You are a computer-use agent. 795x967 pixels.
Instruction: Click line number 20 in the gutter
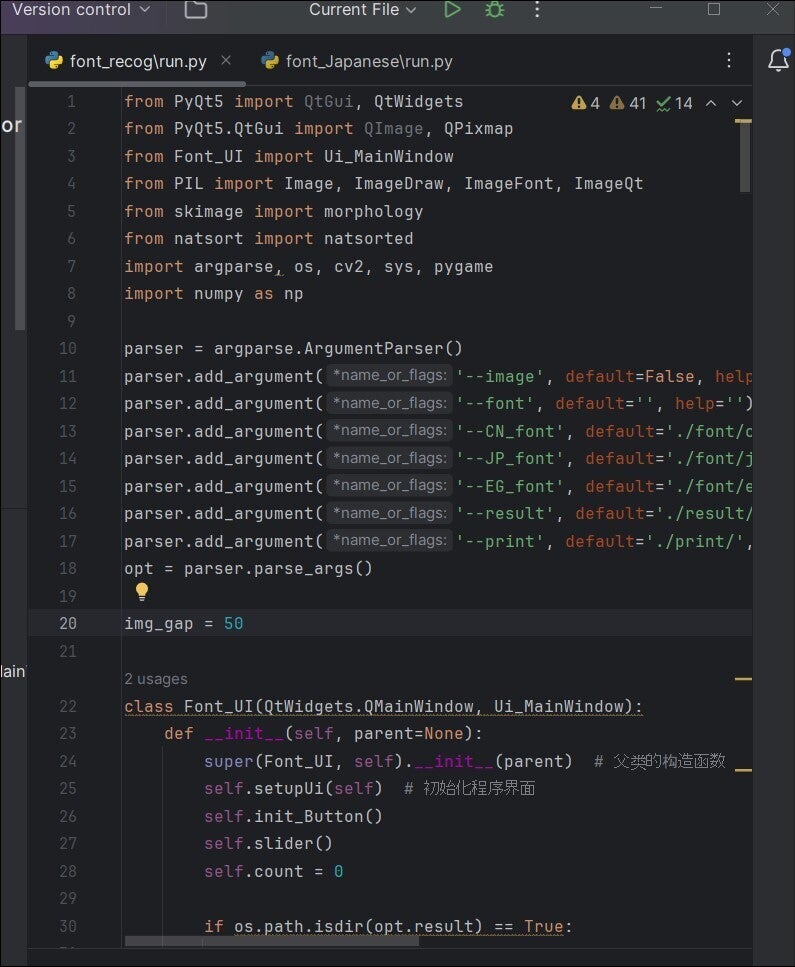67,623
